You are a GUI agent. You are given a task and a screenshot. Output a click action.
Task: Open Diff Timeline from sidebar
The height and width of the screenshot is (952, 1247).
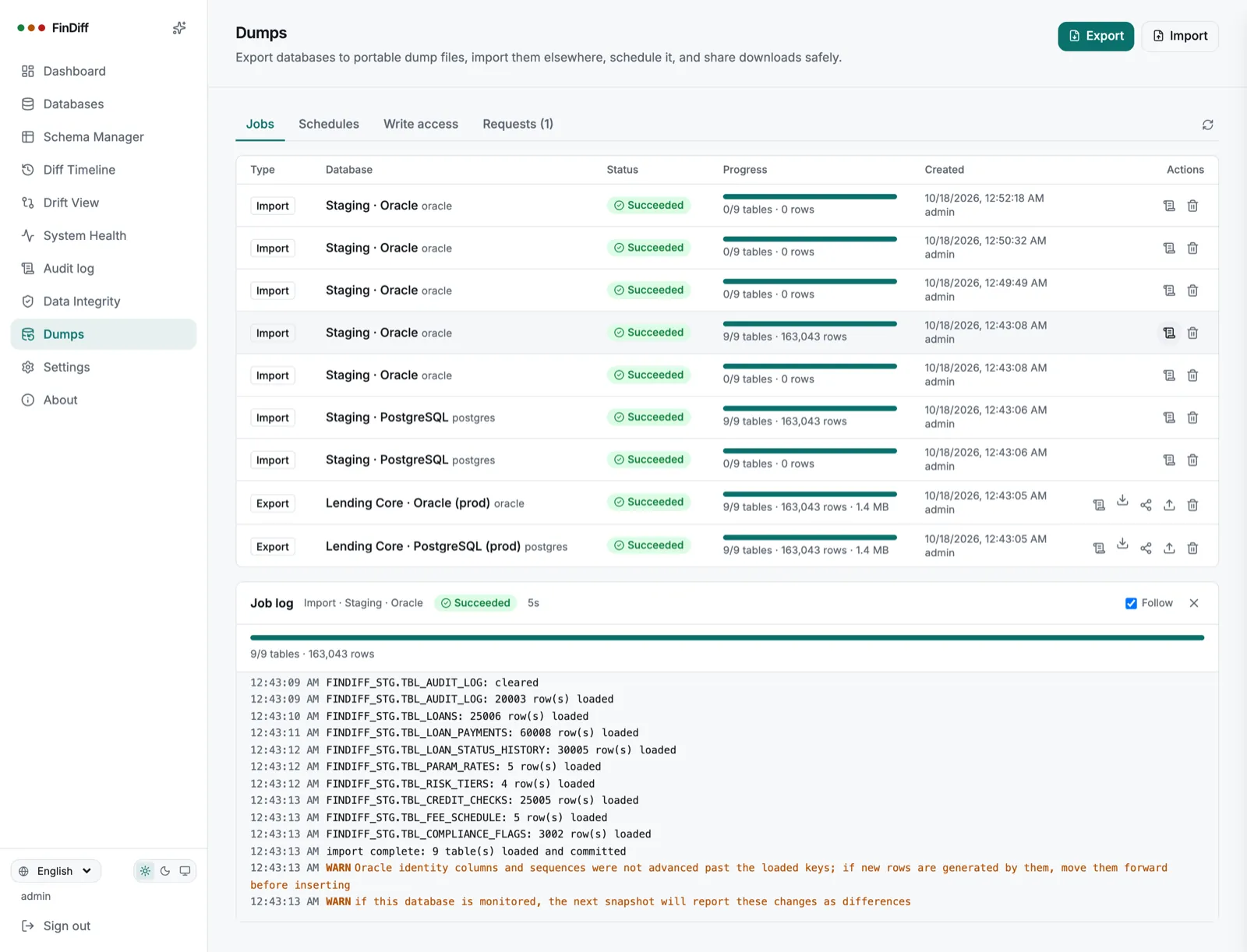pyautogui.click(x=104, y=170)
